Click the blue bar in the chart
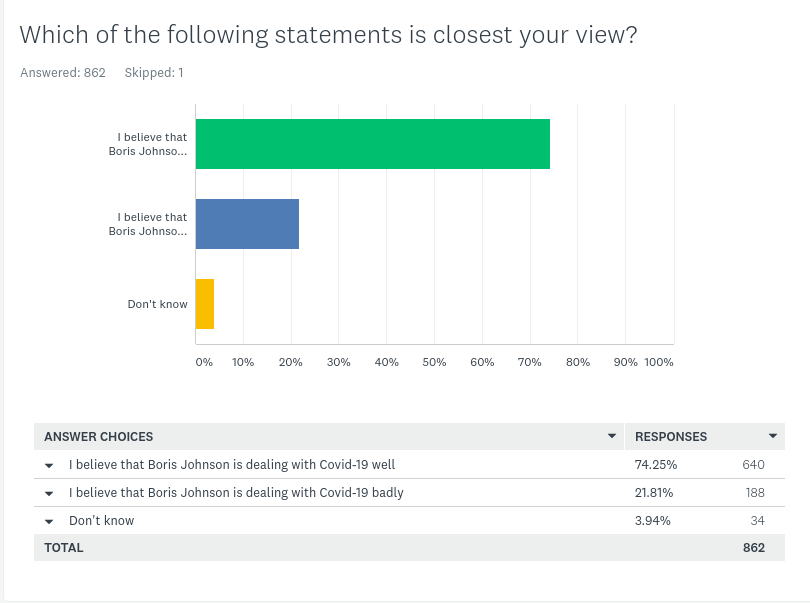The image size is (810, 603). click(x=247, y=224)
